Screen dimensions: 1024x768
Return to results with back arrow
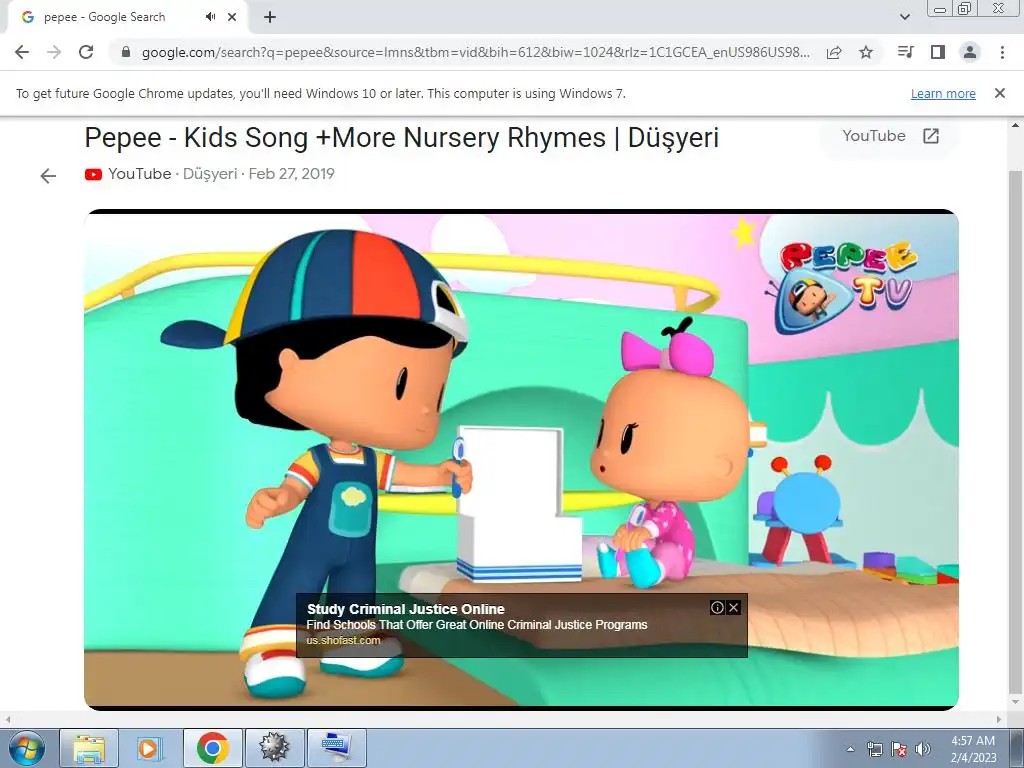click(48, 176)
